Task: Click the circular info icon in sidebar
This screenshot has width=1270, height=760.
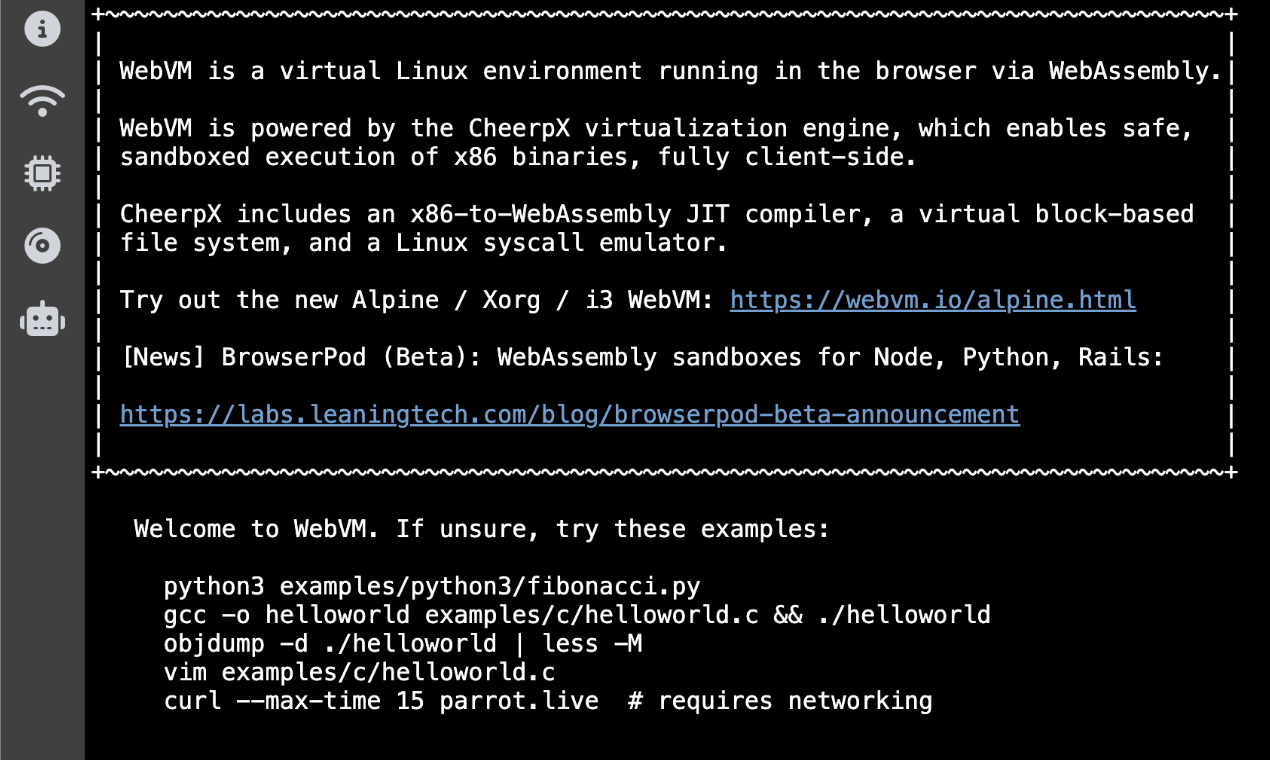Action: (42, 29)
